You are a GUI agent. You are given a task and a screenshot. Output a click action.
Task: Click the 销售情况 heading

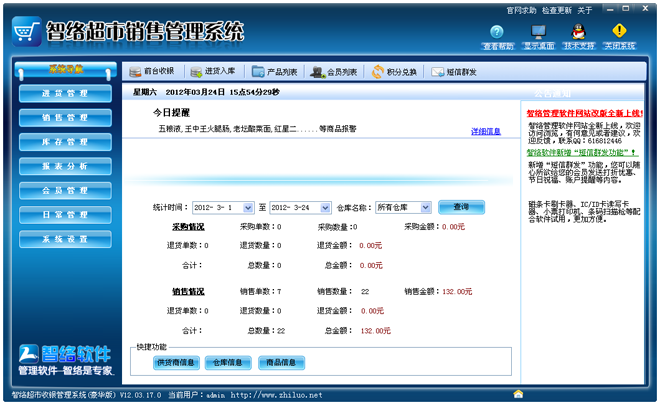point(188,291)
